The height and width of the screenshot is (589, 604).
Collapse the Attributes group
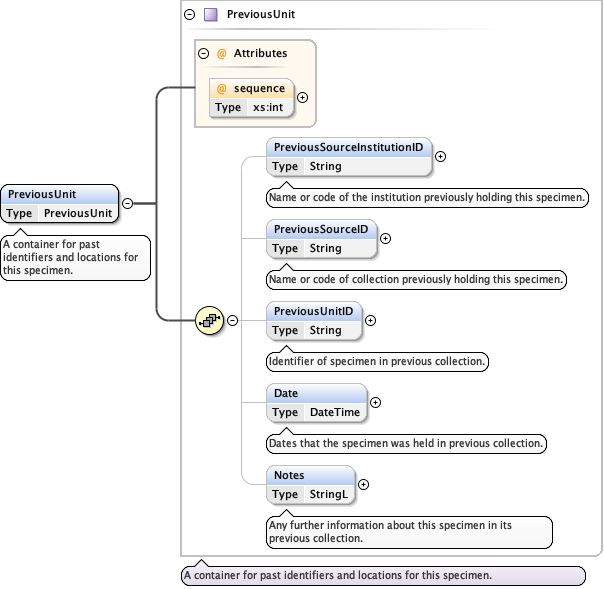coord(204,53)
